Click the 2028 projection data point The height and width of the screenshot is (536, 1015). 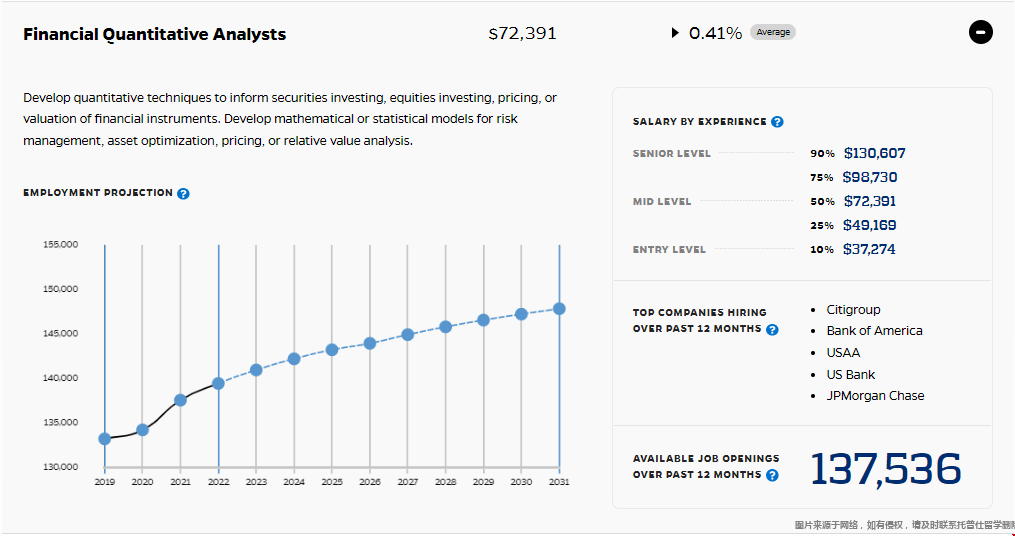(x=446, y=327)
